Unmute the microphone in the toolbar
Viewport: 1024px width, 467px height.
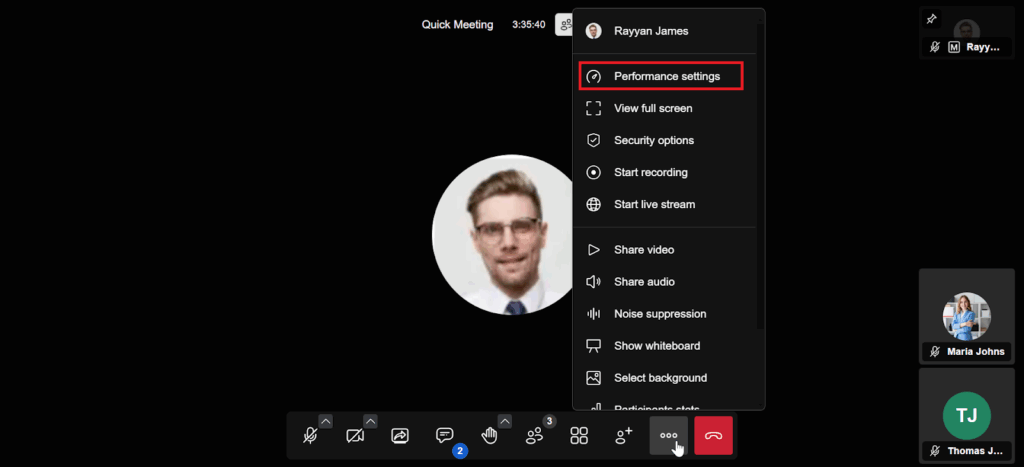[x=310, y=436]
